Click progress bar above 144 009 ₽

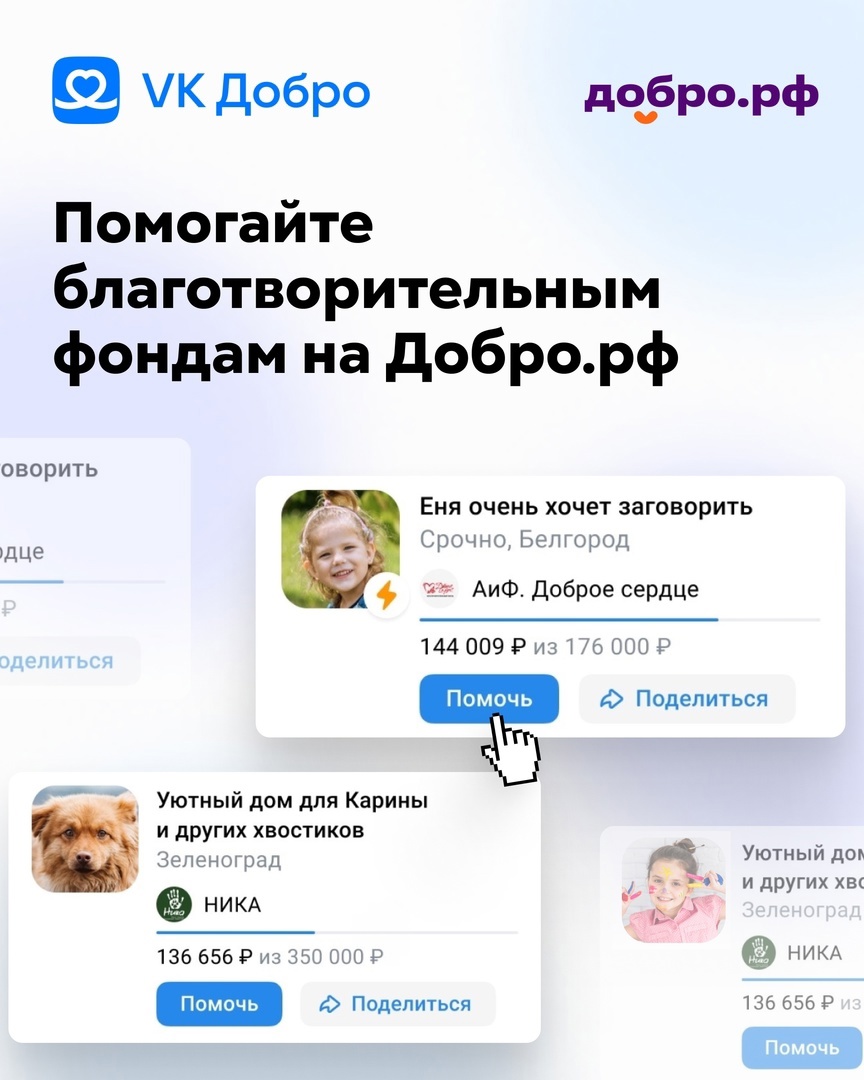pyautogui.click(x=619, y=620)
